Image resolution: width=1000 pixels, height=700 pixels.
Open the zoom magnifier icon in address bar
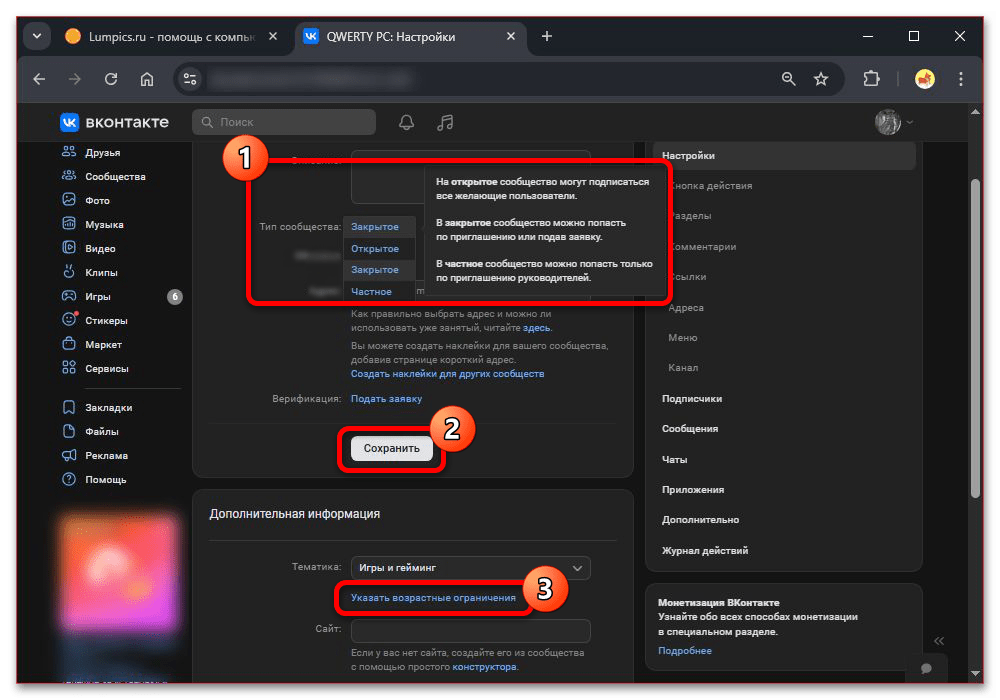(x=789, y=79)
